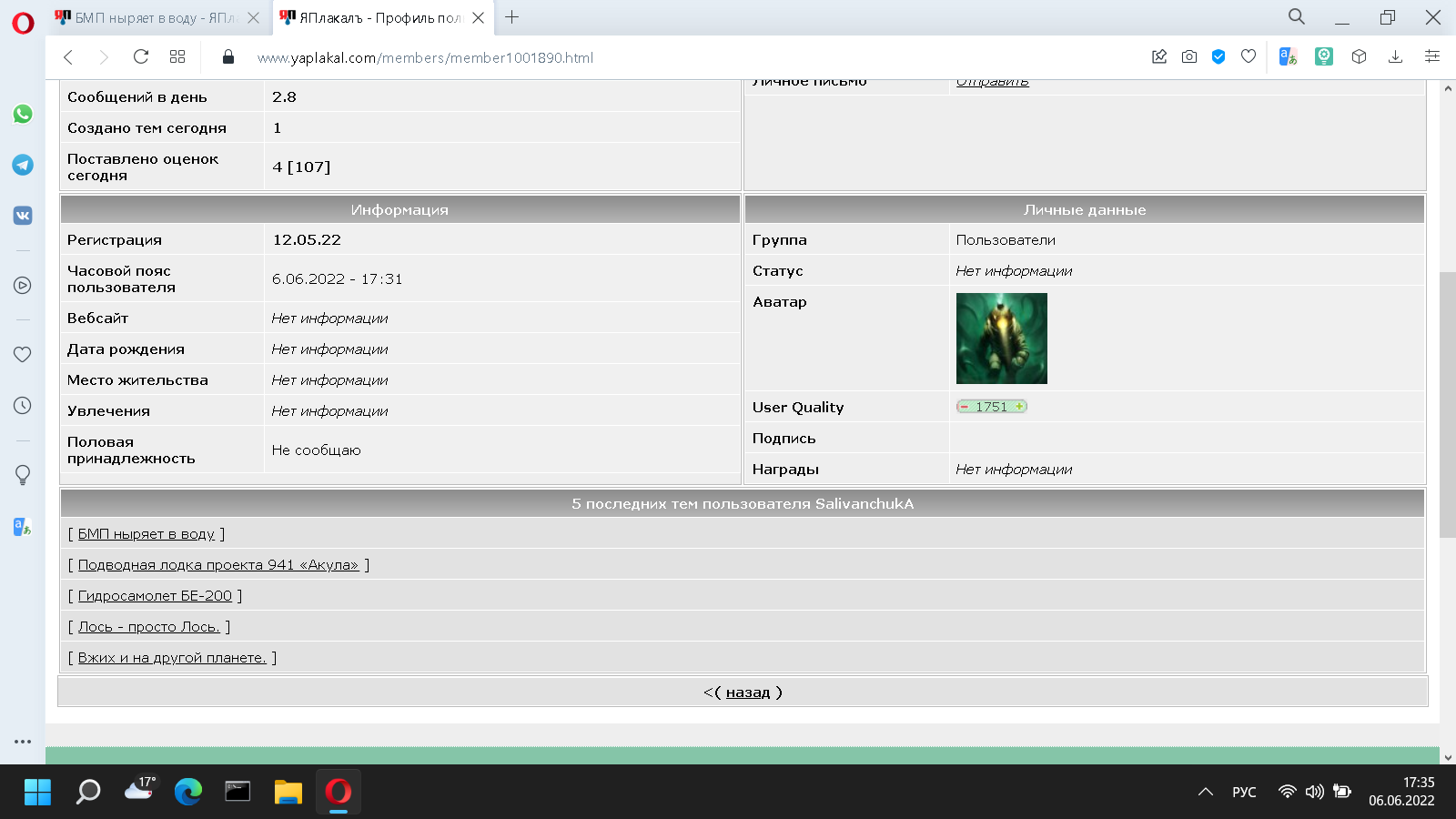Open the Easy Setup sliders panel
This screenshot has width=1456, height=819.
pyautogui.click(x=1432, y=56)
